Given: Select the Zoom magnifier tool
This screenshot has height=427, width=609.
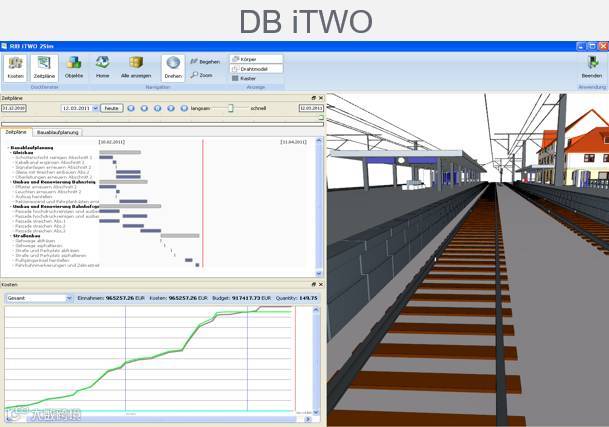Looking at the screenshot, I should tap(202, 75).
